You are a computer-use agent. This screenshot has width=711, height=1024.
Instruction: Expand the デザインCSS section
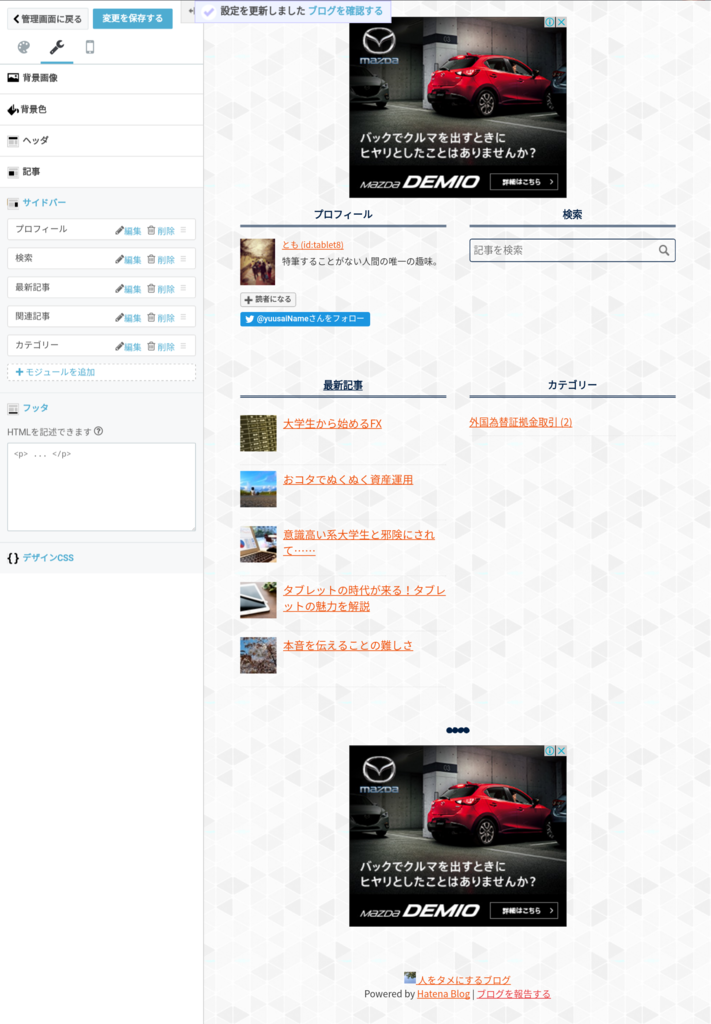pos(101,558)
